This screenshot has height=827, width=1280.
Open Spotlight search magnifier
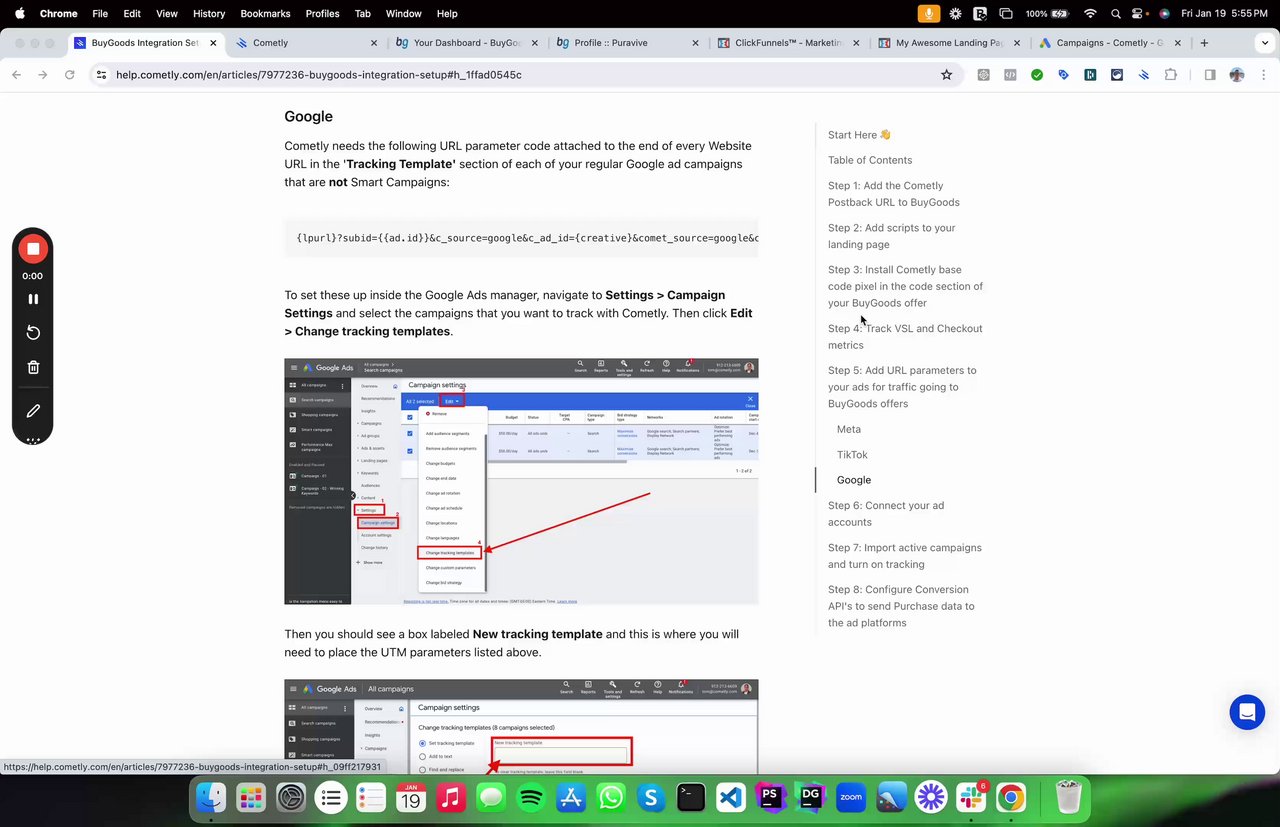click(1114, 13)
